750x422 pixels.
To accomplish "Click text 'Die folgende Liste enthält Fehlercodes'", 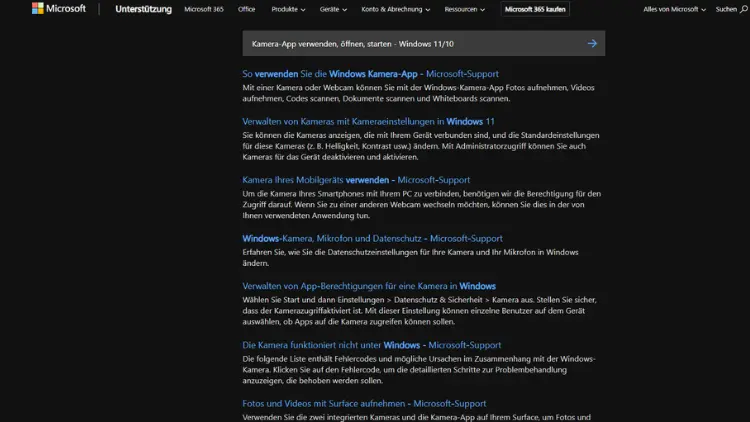I will pyautogui.click(x=310, y=359).
